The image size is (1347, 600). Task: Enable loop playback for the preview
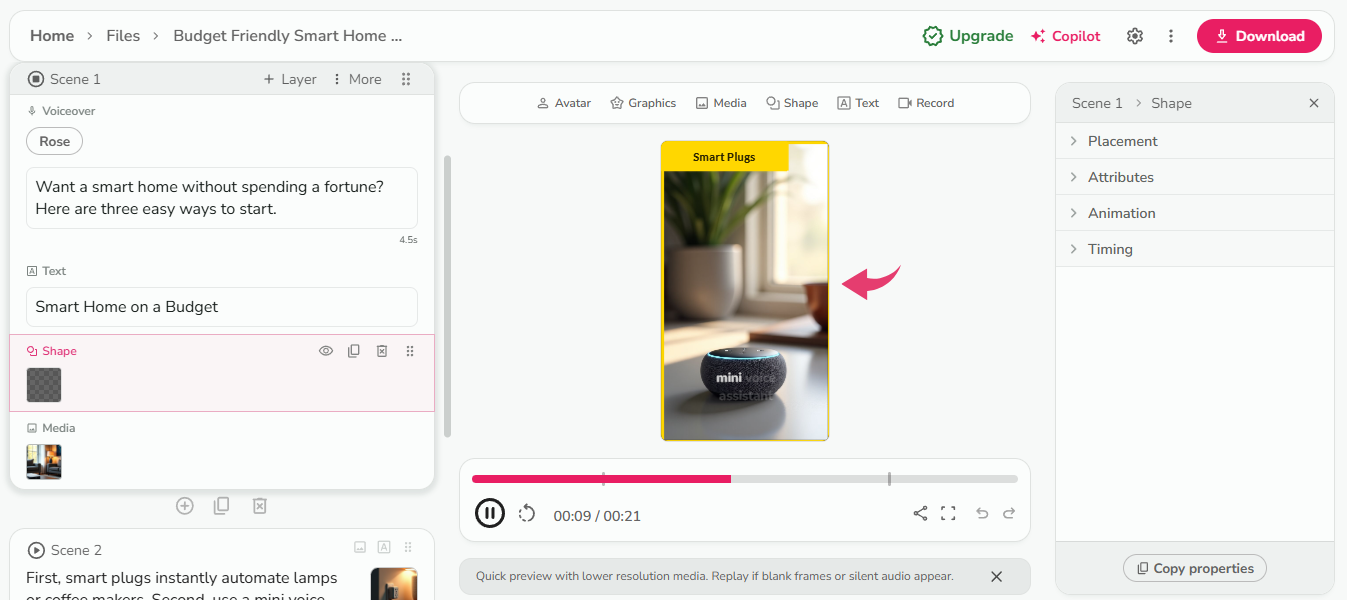[527, 513]
